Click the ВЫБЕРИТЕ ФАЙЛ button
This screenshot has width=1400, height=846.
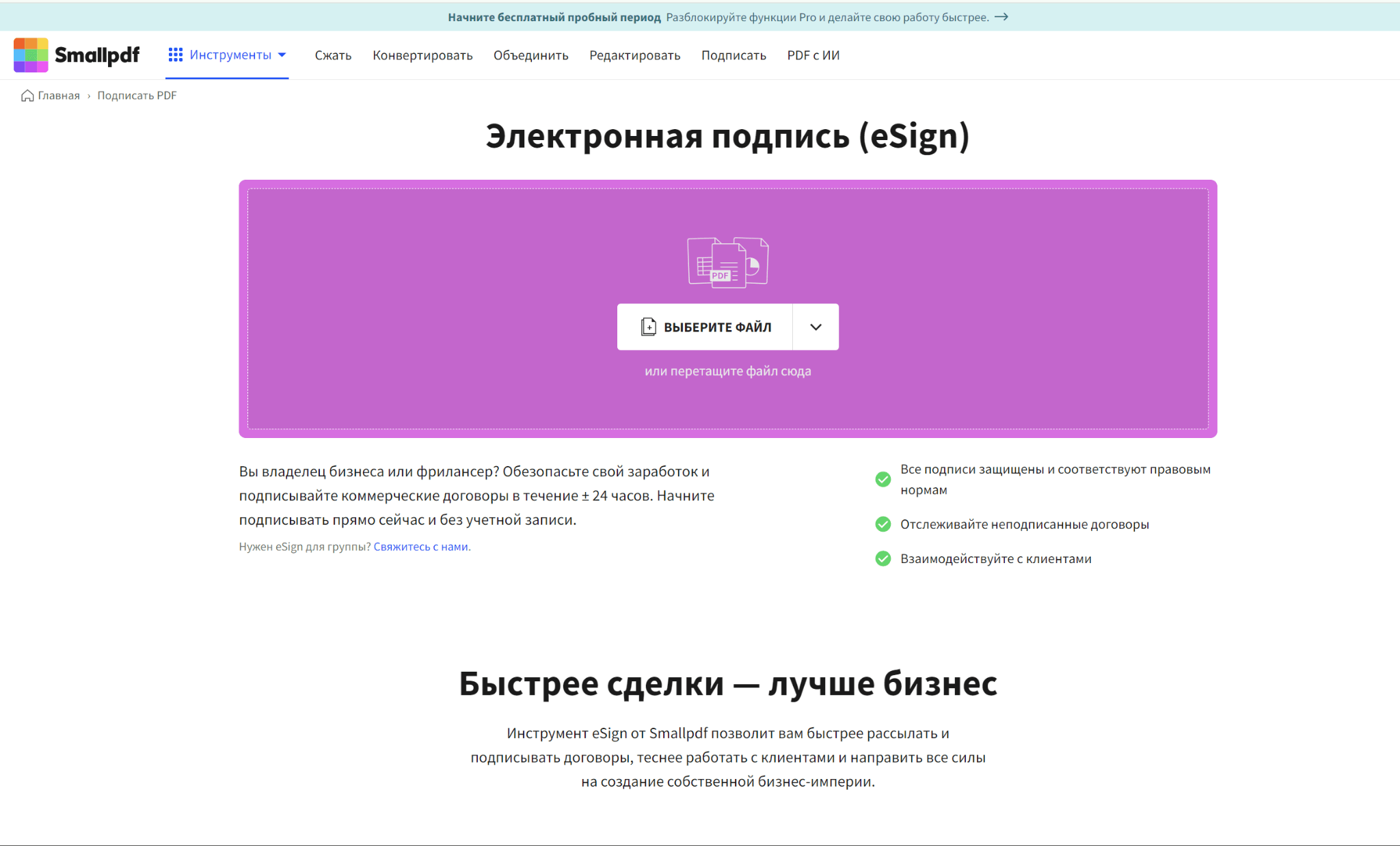coord(704,327)
